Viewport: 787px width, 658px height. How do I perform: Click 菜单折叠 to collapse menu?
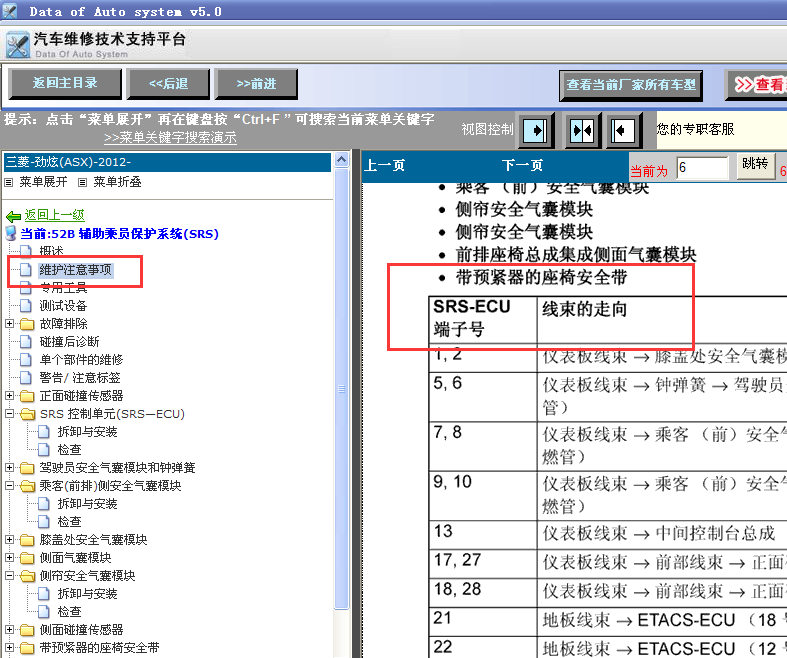tap(117, 182)
